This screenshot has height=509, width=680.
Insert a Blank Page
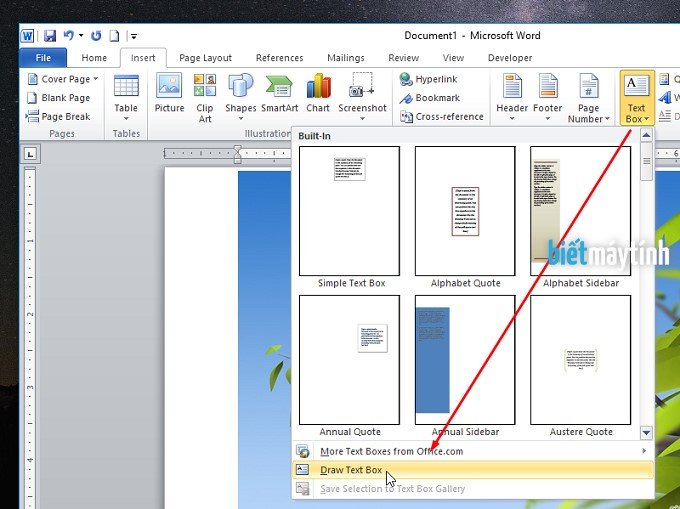tap(59, 98)
